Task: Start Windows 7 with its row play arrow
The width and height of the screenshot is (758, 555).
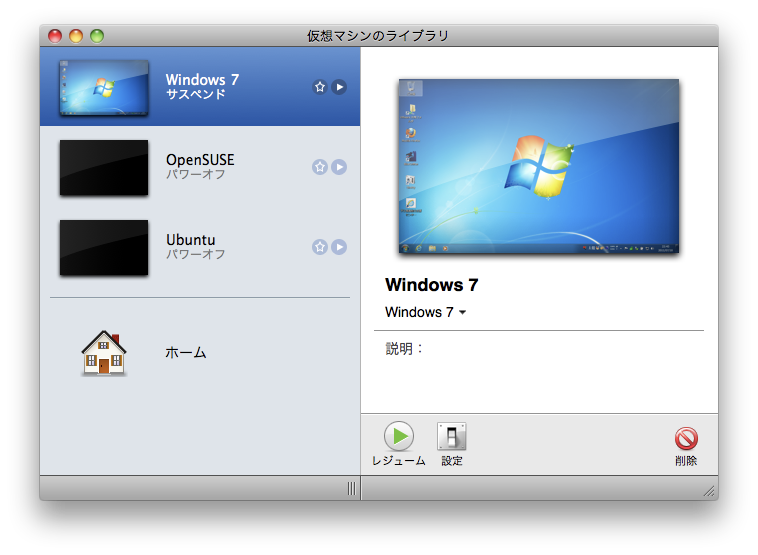Action: click(x=339, y=87)
